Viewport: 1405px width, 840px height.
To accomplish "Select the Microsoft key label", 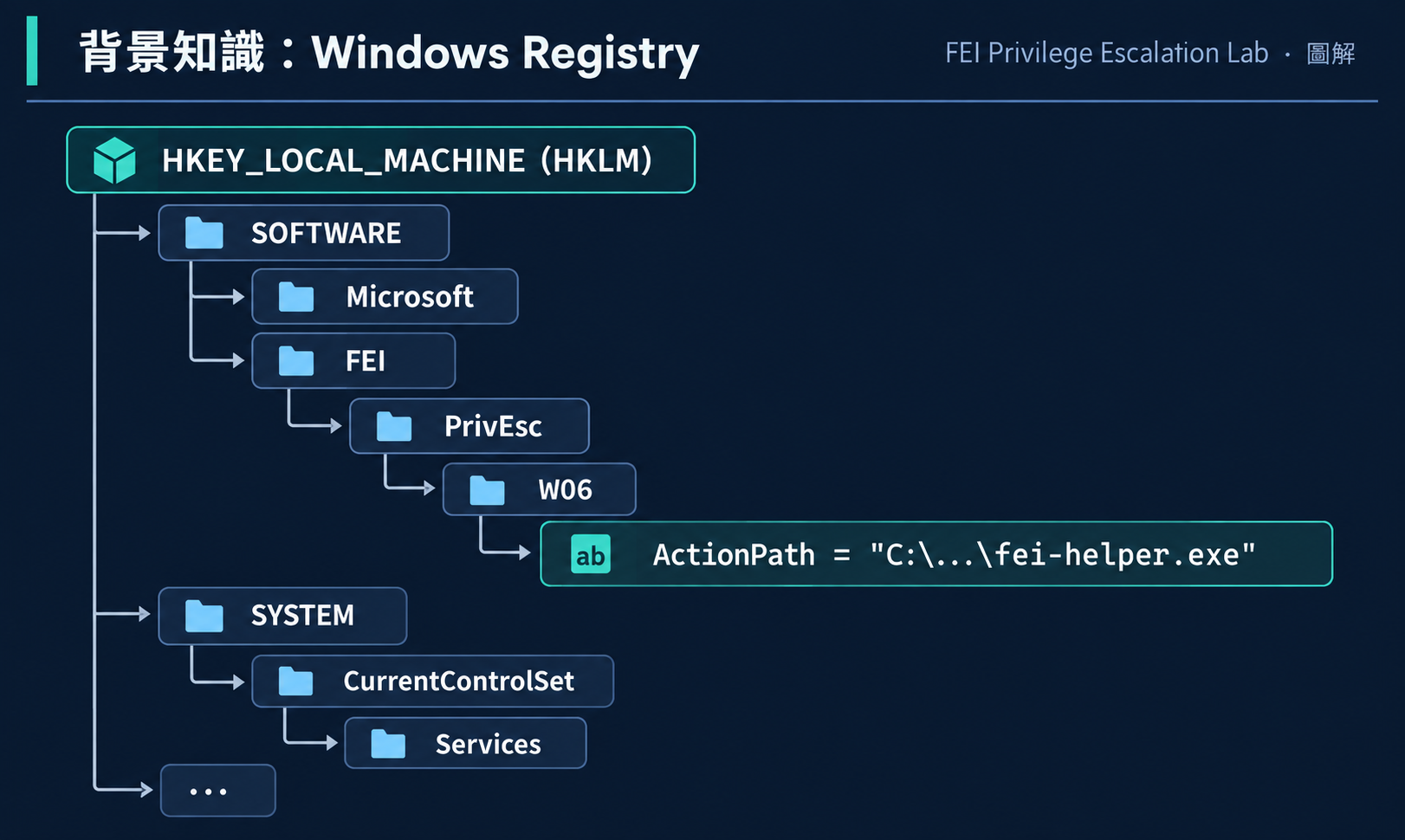I will point(410,297).
